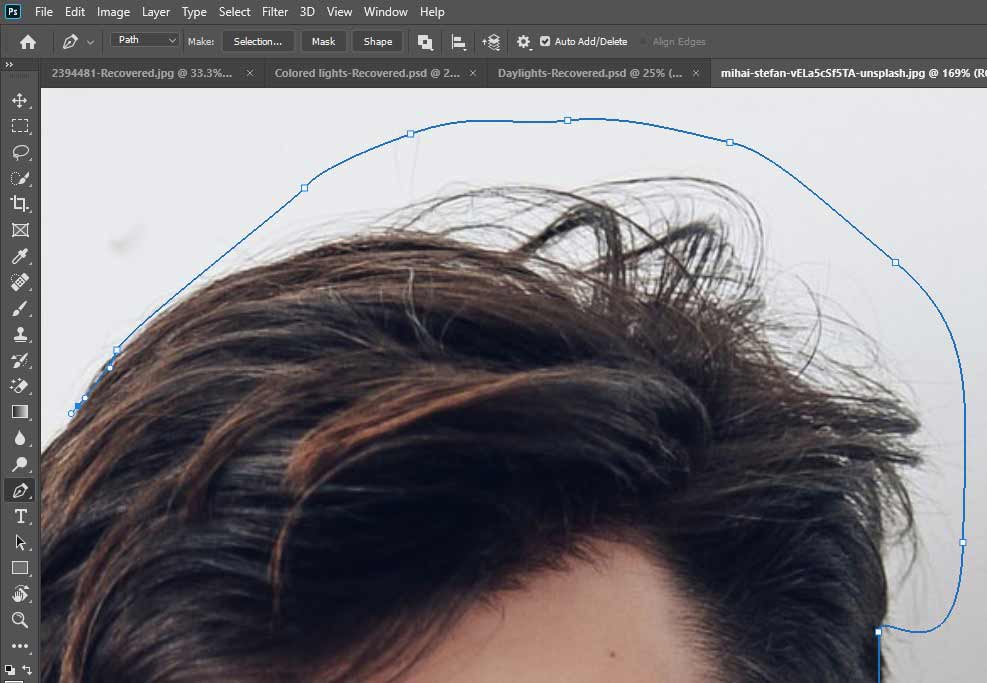The image size is (987, 683).
Task: Select the Eraser tool
Action: click(x=20, y=386)
